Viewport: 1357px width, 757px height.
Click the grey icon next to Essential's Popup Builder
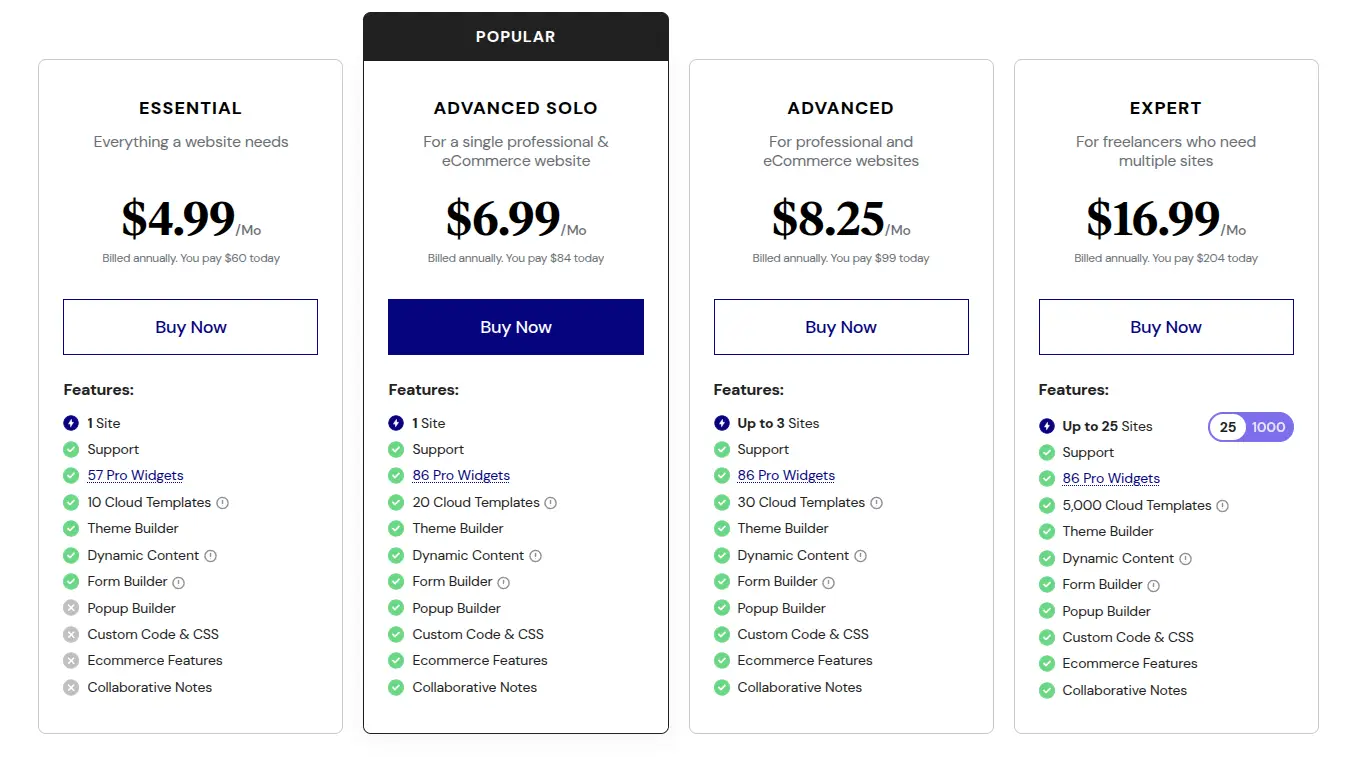click(71, 607)
